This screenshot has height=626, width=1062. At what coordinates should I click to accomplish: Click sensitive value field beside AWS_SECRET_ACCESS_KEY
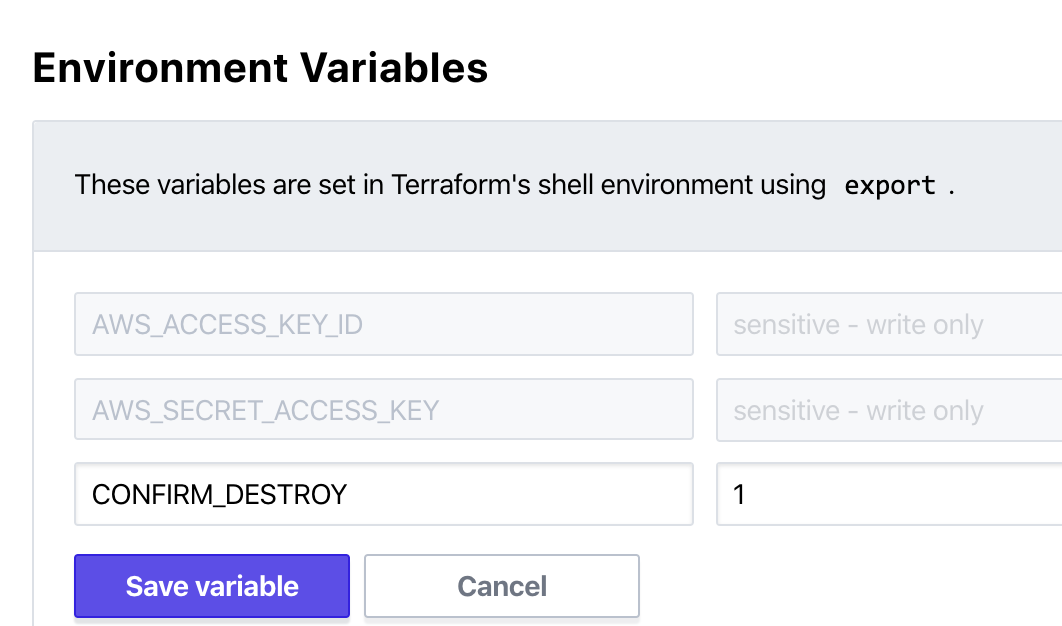[888, 409]
